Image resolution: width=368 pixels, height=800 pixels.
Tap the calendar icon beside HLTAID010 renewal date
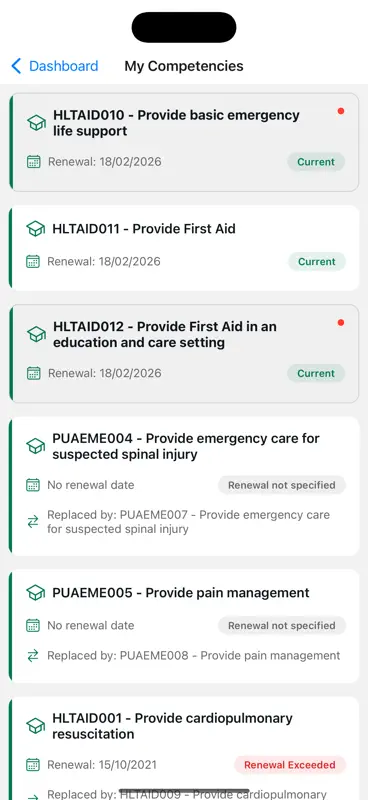pos(34,162)
